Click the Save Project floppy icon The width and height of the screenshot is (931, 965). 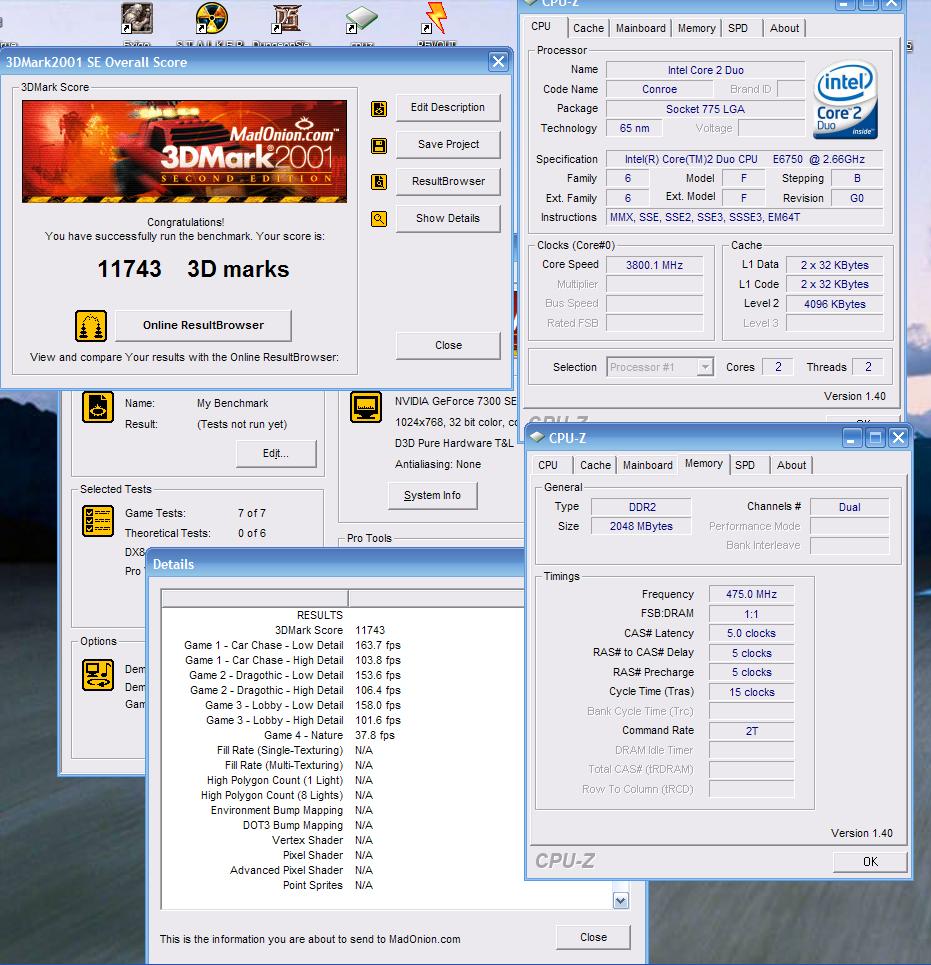coord(379,146)
